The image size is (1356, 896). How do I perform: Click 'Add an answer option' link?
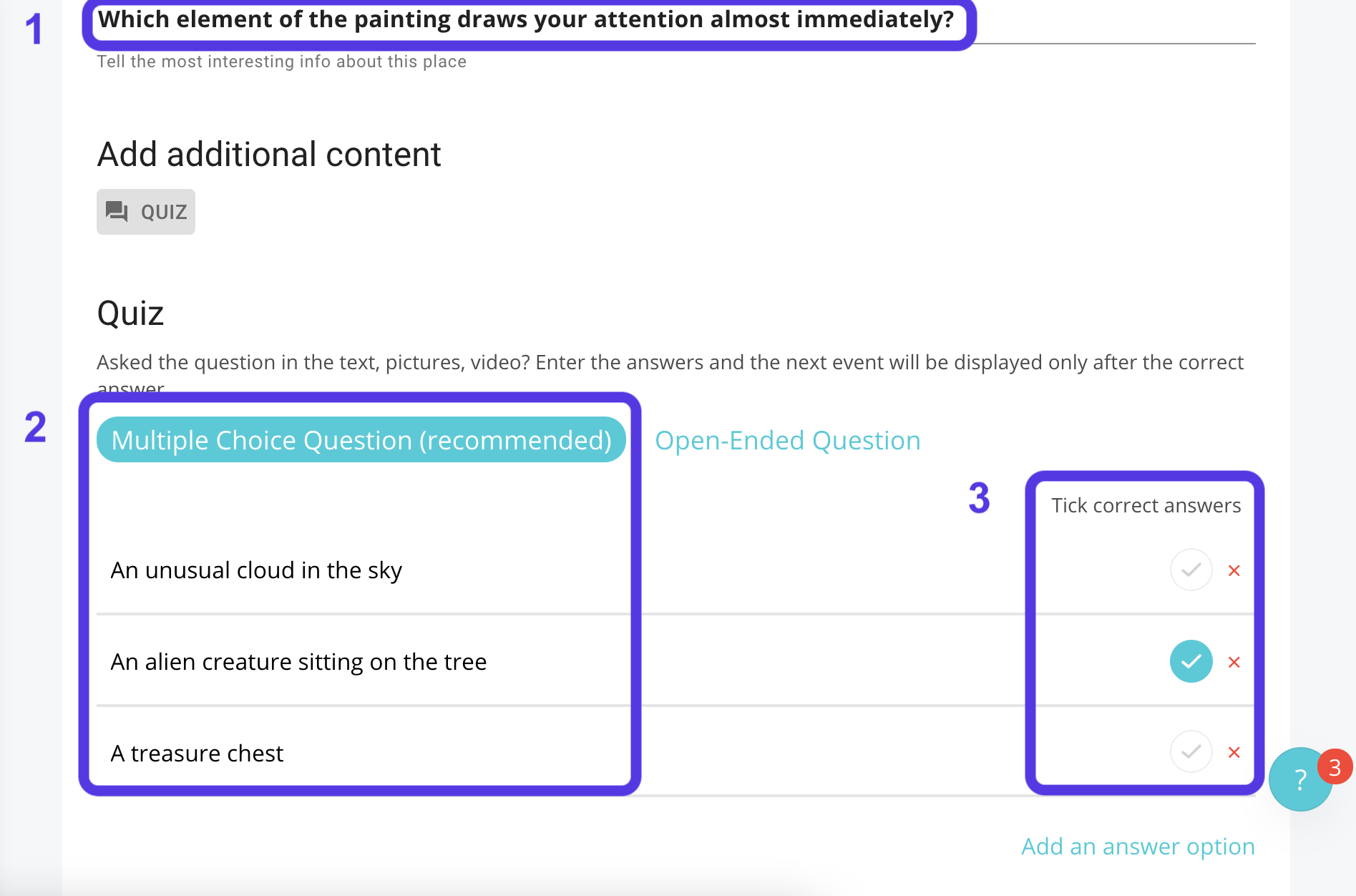point(1138,846)
